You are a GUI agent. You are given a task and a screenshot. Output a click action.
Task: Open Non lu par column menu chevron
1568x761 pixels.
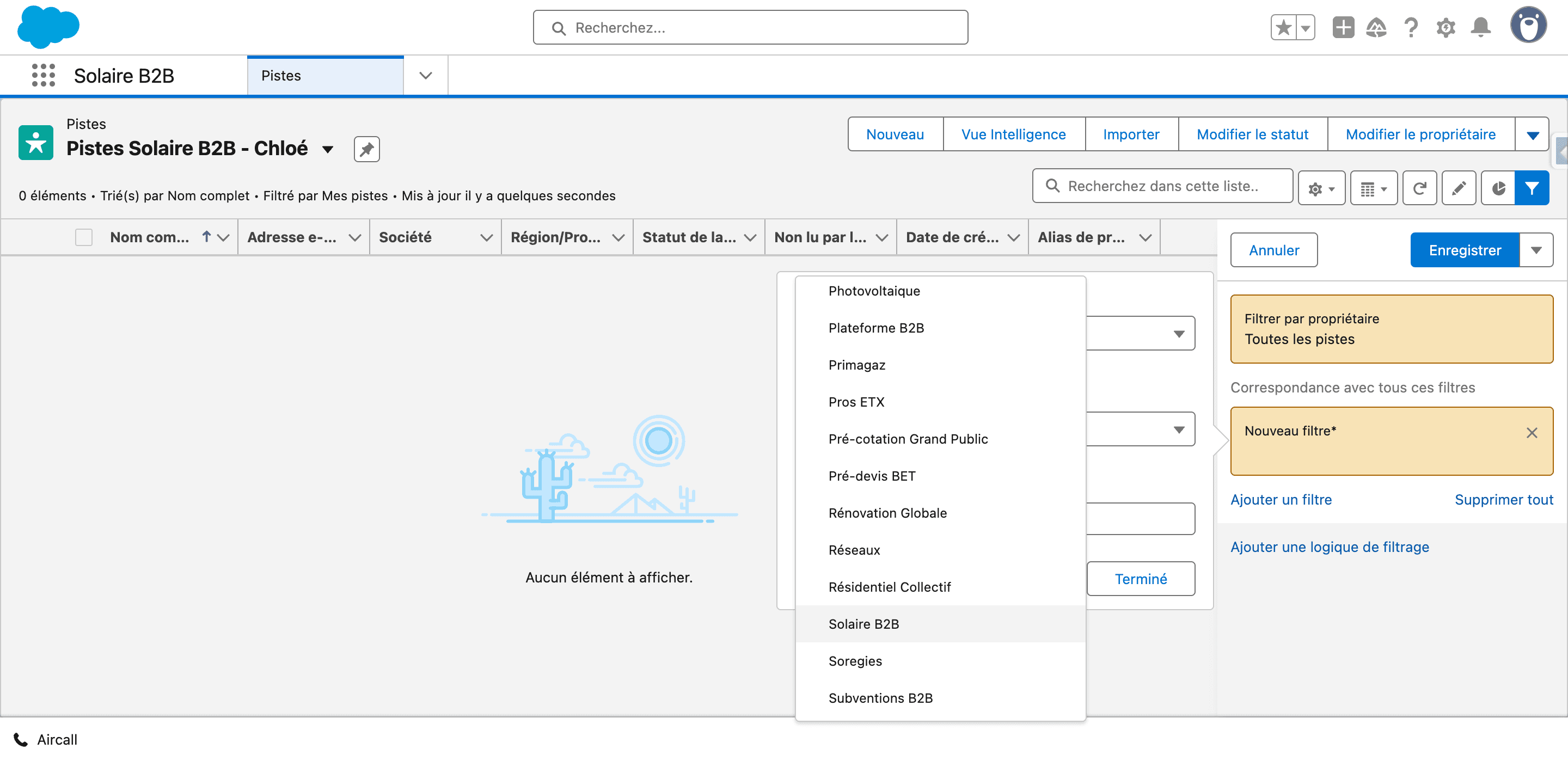(x=881, y=237)
